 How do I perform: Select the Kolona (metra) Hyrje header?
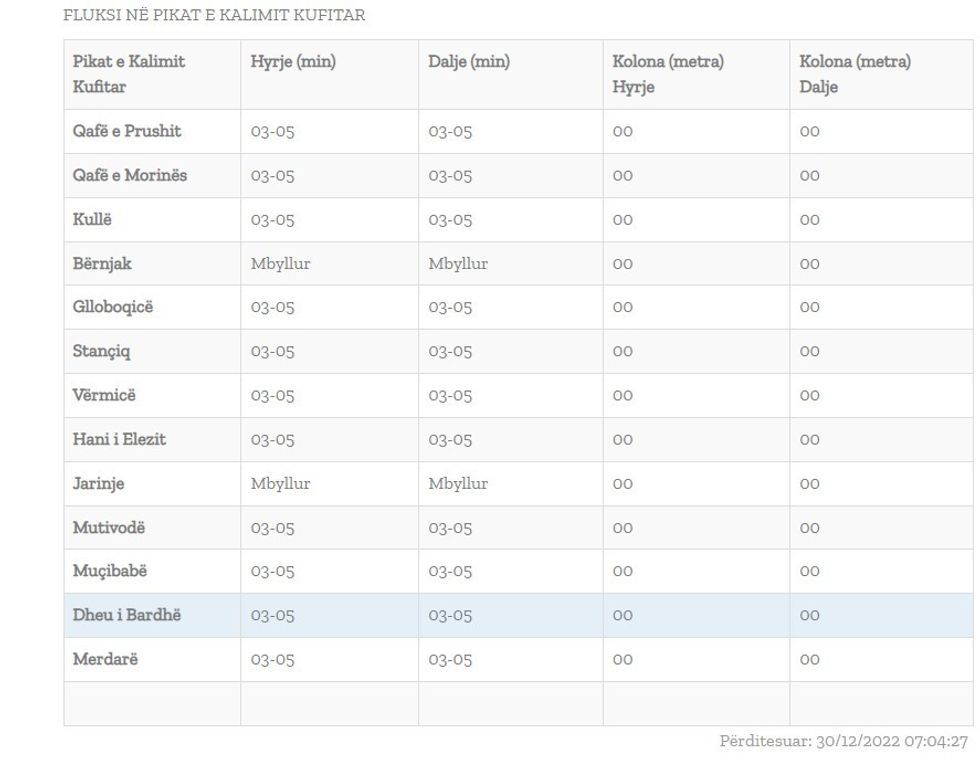pyautogui.click(x=668, y=74)
